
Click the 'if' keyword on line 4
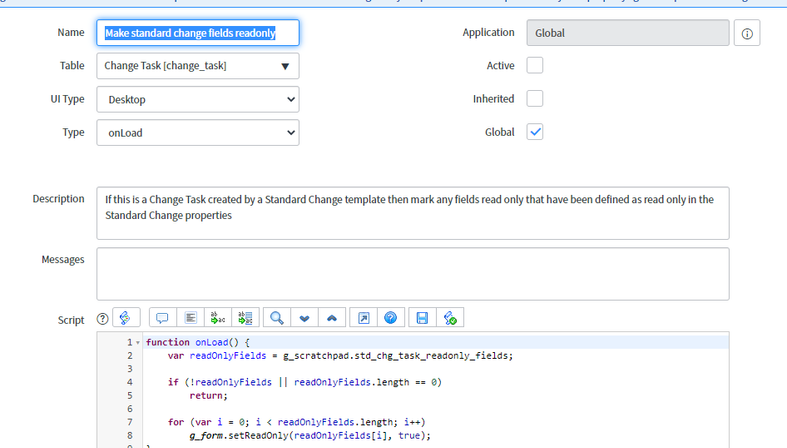coord(173,382)
